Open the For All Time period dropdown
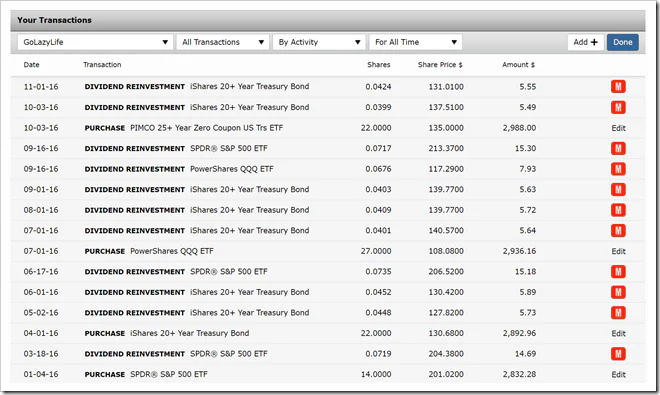Screen dimensions: 660x395 415,42
